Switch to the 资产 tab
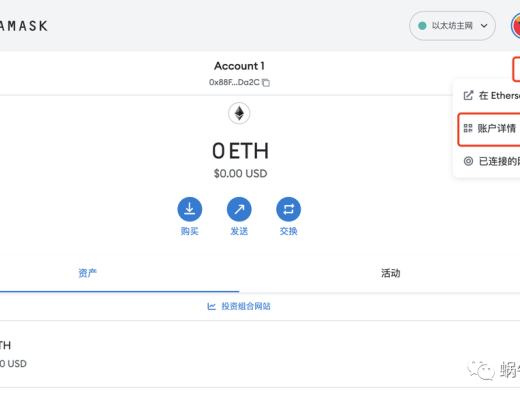520x400 pixels. pyautogui.click(x=87, y=273)
